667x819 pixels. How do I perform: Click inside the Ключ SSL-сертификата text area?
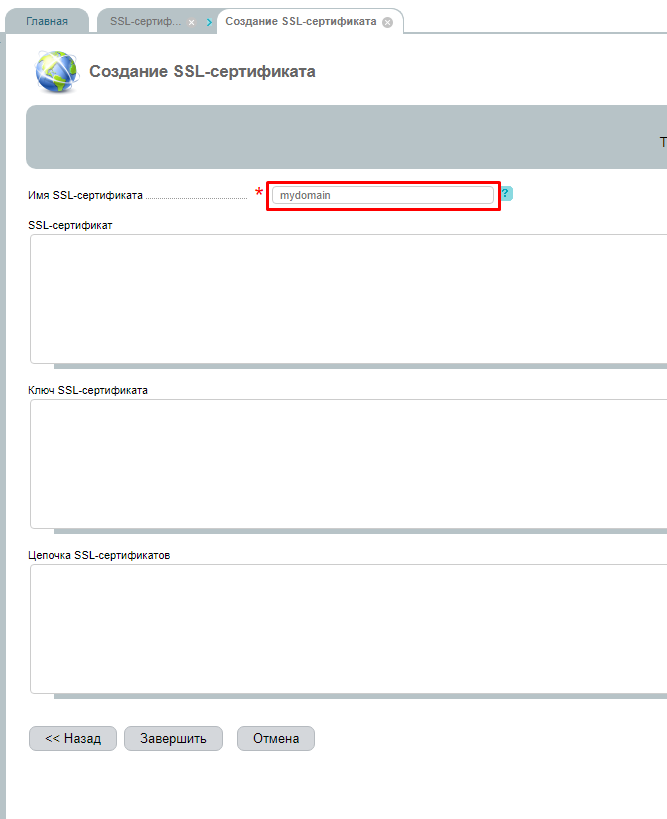pos(348,464)
